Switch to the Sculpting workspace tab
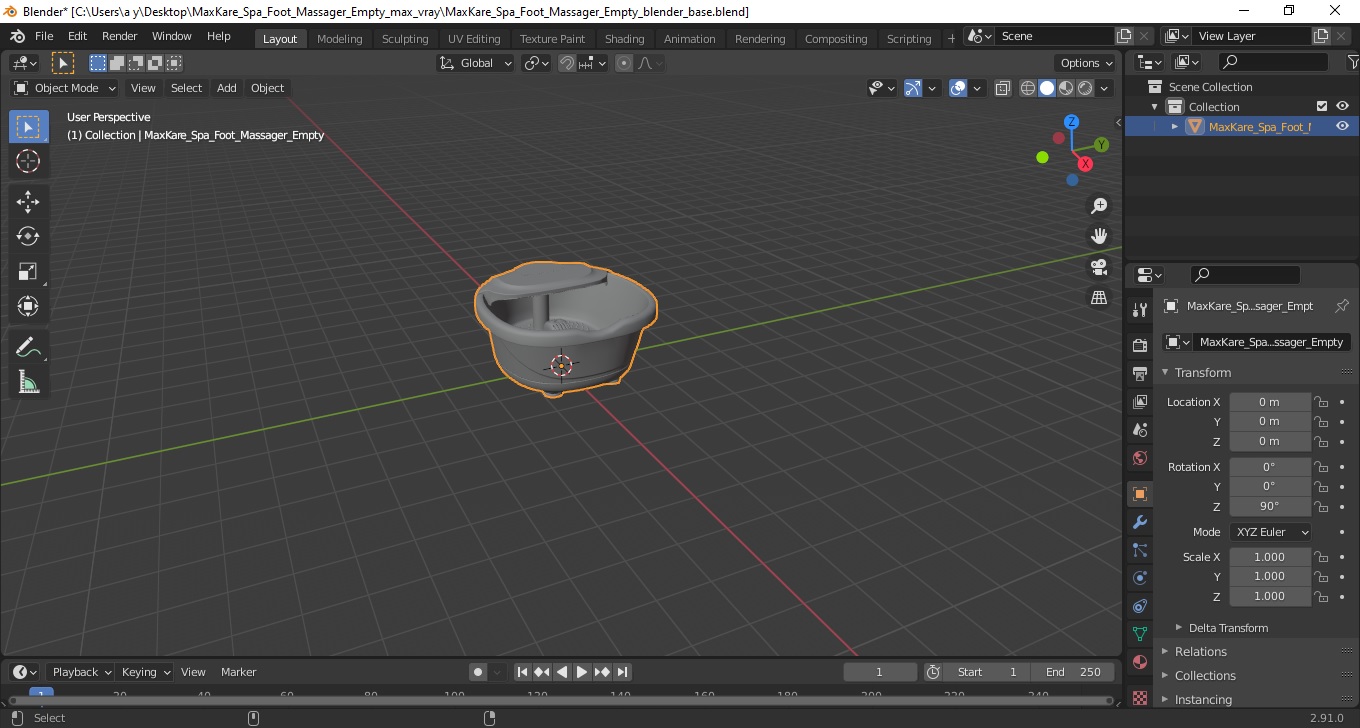The height and width of the screenshot is (728, 1360). pos(405,39)
